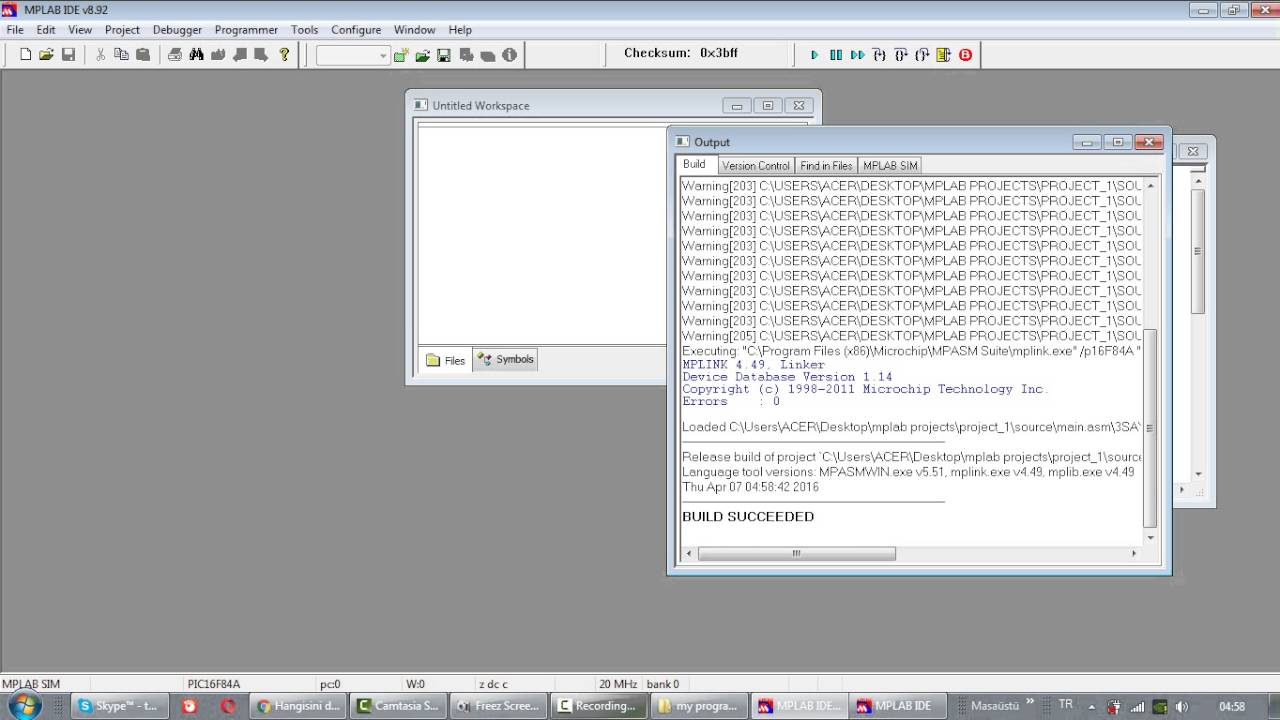Click Output scrollbar up arrow
Screen dimensions: 1280x720
1150,185
